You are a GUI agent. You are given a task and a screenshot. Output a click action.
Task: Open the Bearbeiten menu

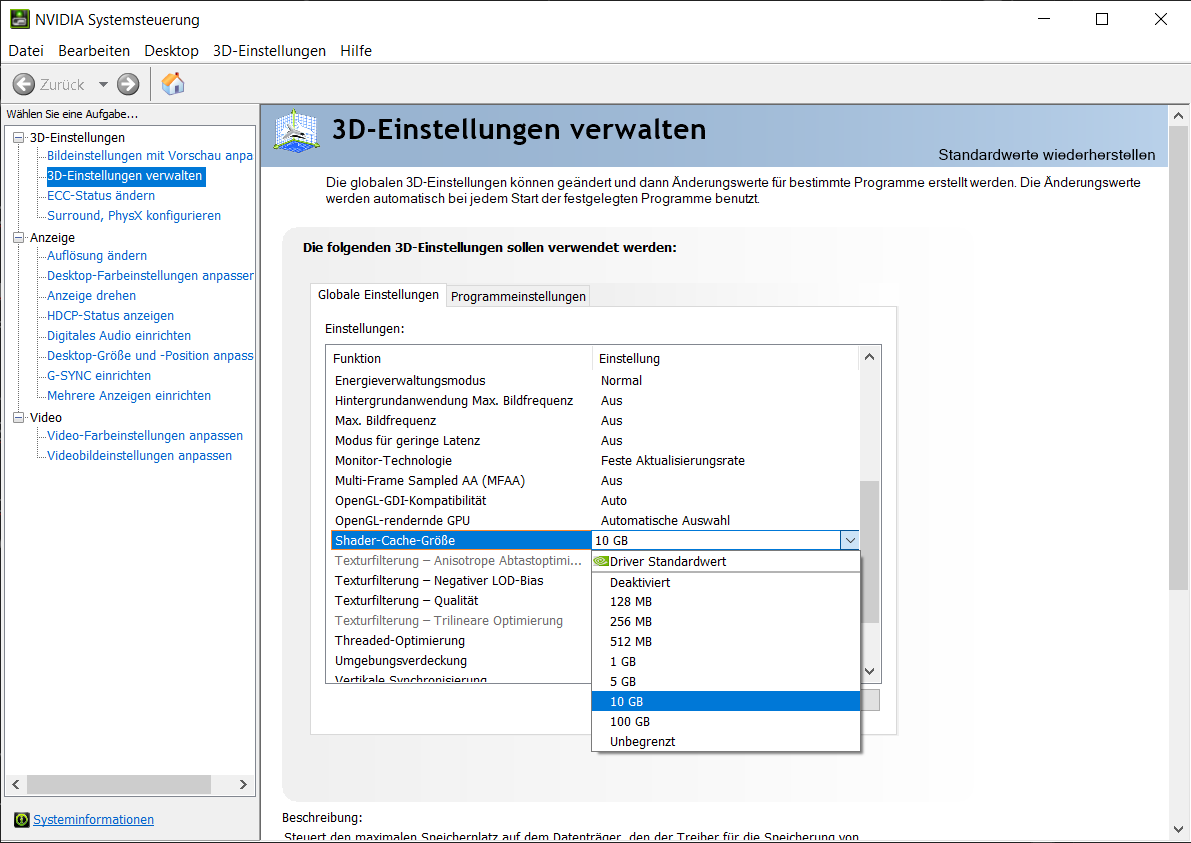coord(94,51)
